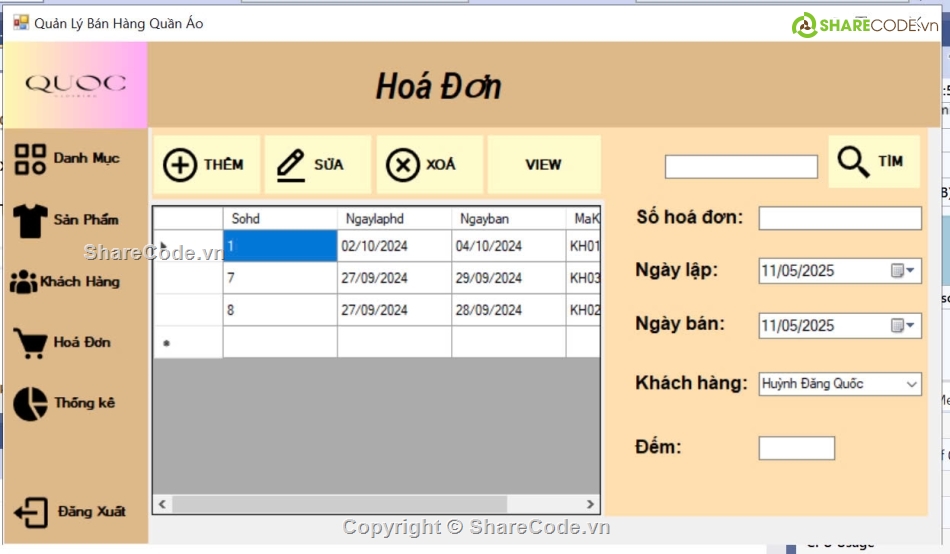This screenshot has height=554, width=950.
Task: Select cell 29/09/2024 in Ngayban
Action: pyautogui.click(x=509, y=278)
